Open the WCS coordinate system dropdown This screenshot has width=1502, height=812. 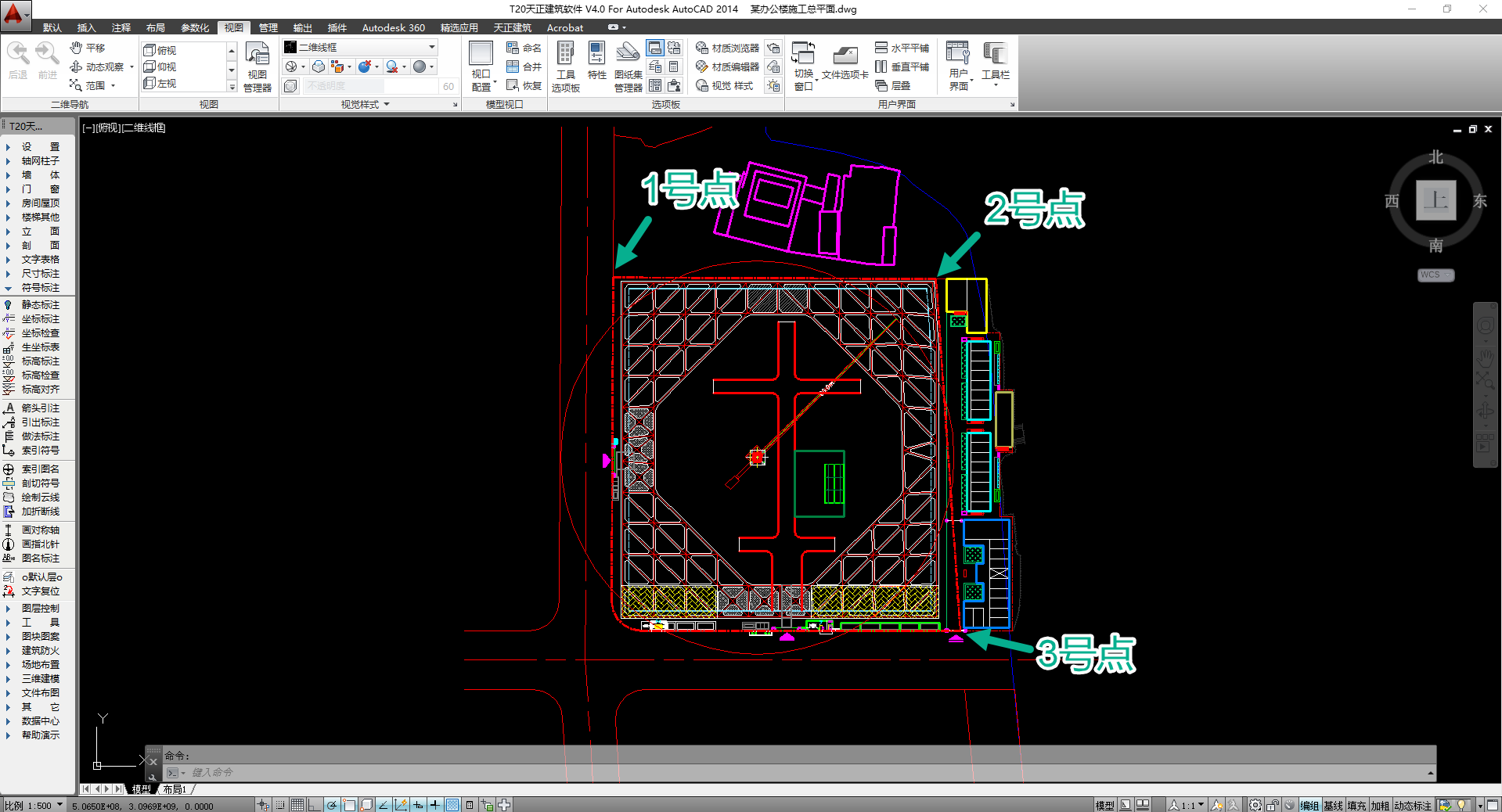click(x=1435, y=275)
